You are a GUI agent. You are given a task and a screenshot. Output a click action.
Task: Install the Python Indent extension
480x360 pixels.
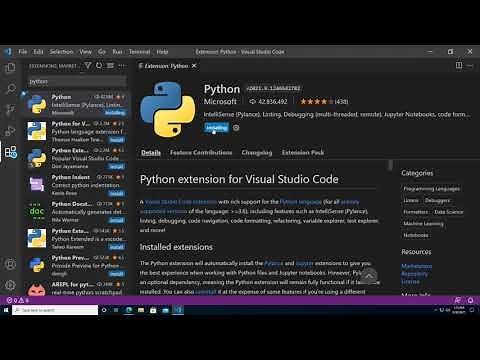(117, 194)
